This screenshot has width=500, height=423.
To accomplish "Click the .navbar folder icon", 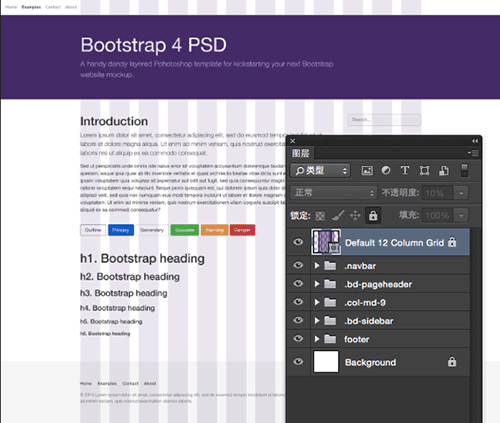I will 330,266.
